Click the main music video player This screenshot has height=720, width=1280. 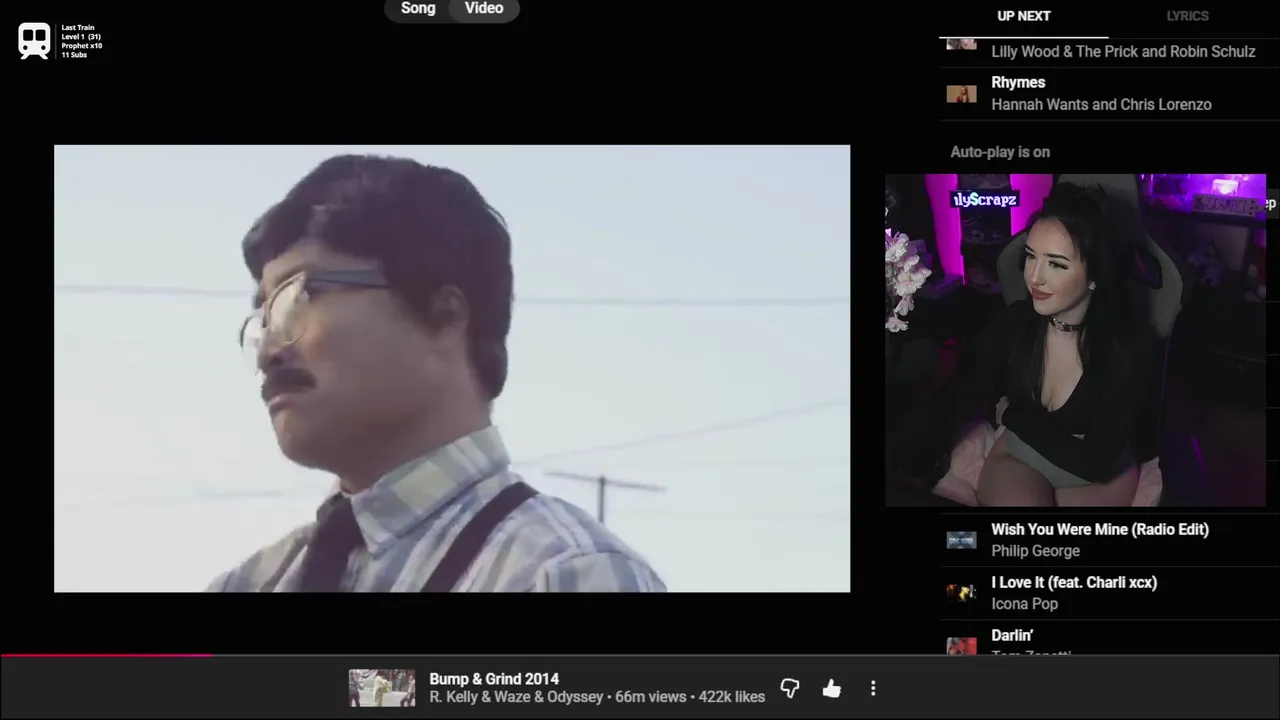452,369
